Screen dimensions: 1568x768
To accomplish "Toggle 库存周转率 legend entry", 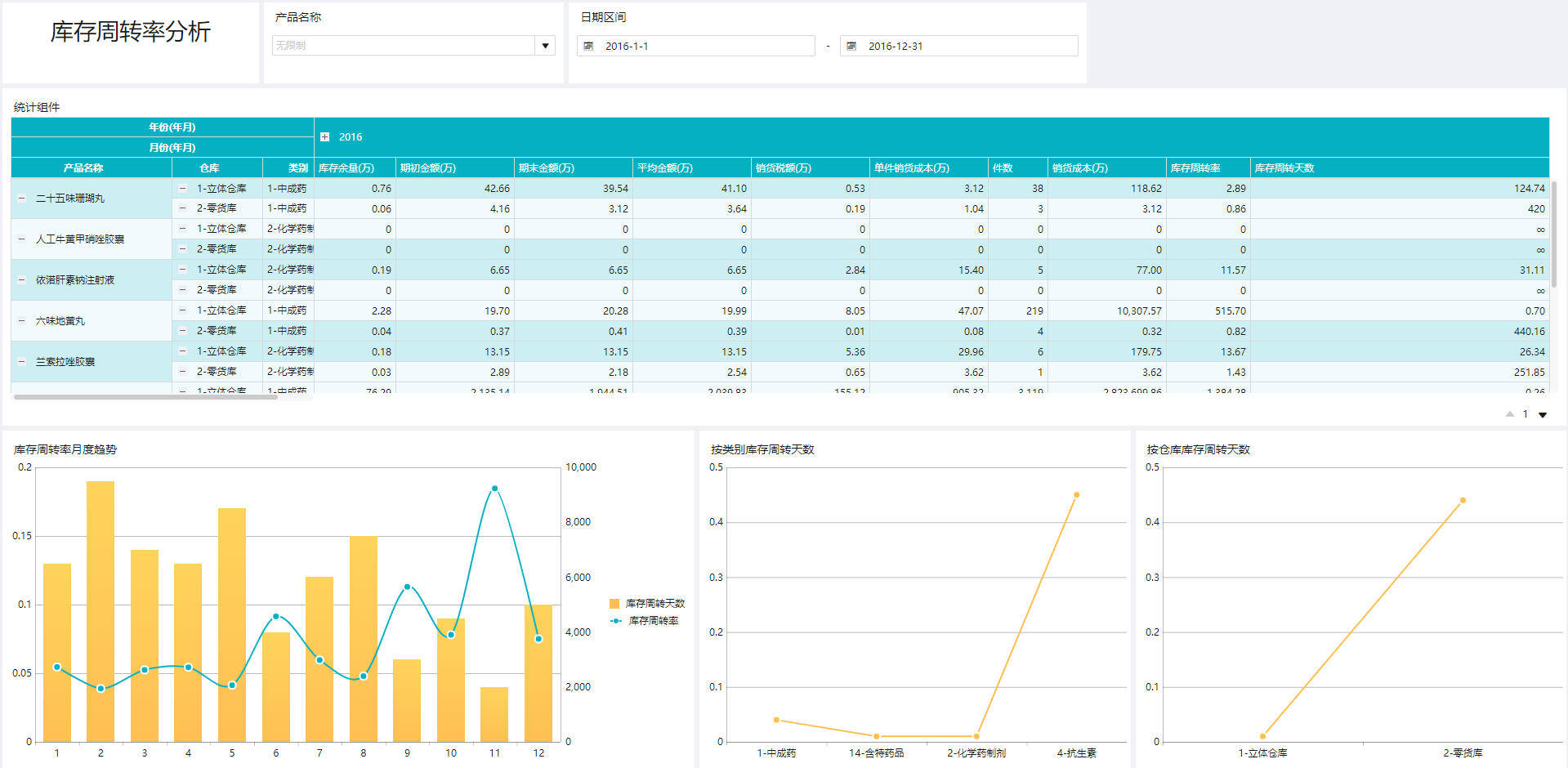I will pyautogui.click(x=644, y=621).
